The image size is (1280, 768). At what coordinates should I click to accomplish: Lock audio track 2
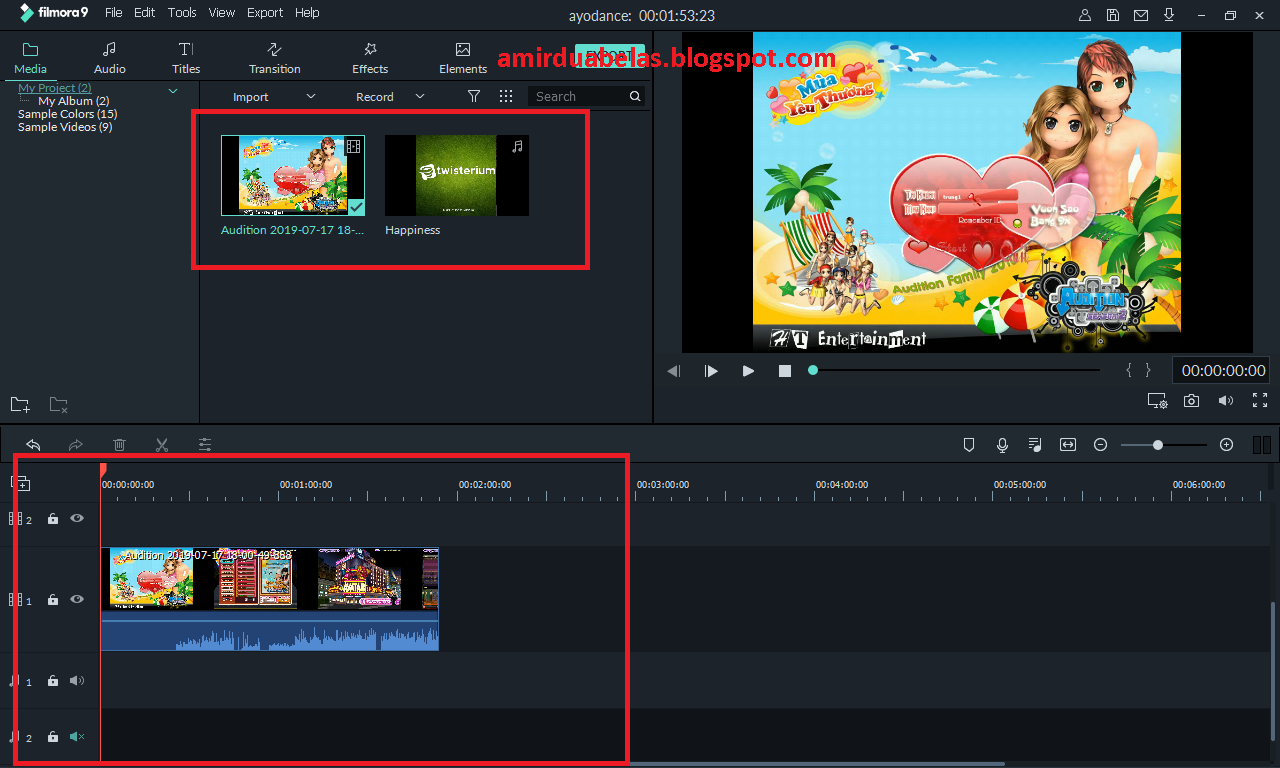point(53,737)
